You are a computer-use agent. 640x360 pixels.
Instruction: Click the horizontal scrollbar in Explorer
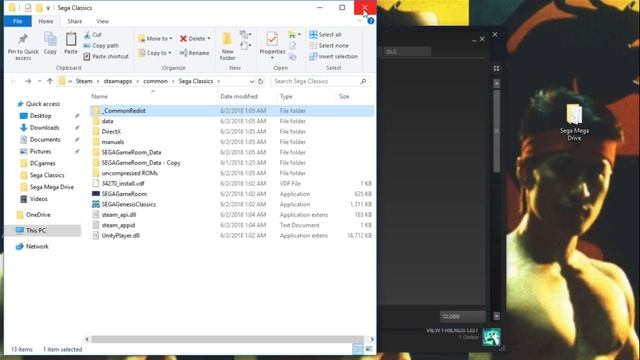(x=227, y=339)
